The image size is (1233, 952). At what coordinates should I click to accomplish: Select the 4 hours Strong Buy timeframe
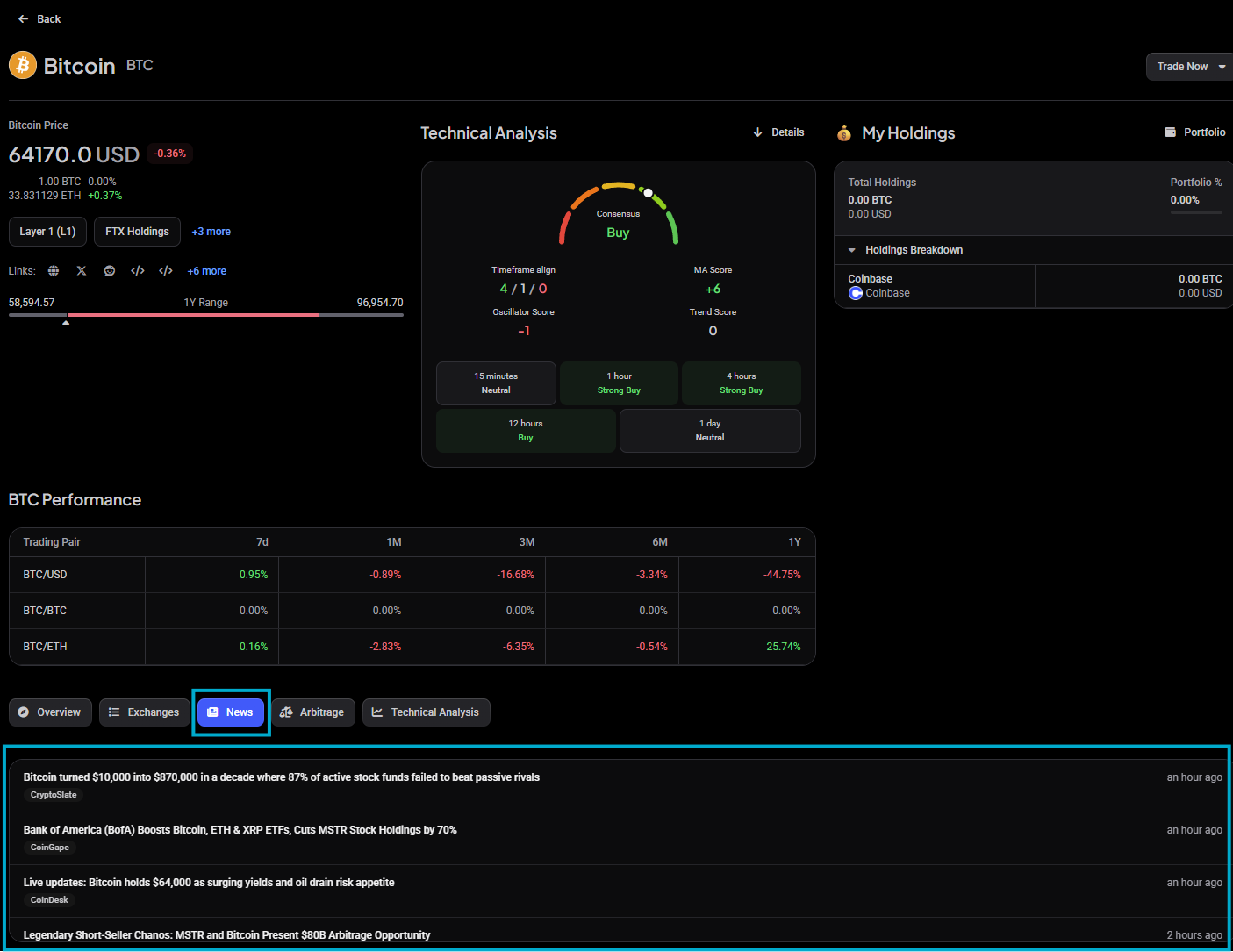coord(742,383)
